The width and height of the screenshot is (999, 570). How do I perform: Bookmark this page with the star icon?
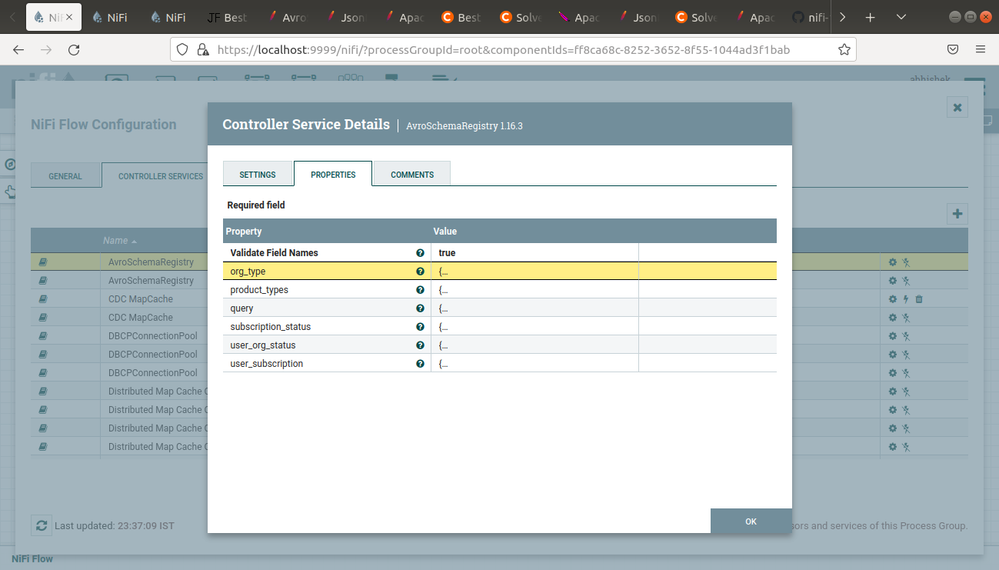click(844, 49)
